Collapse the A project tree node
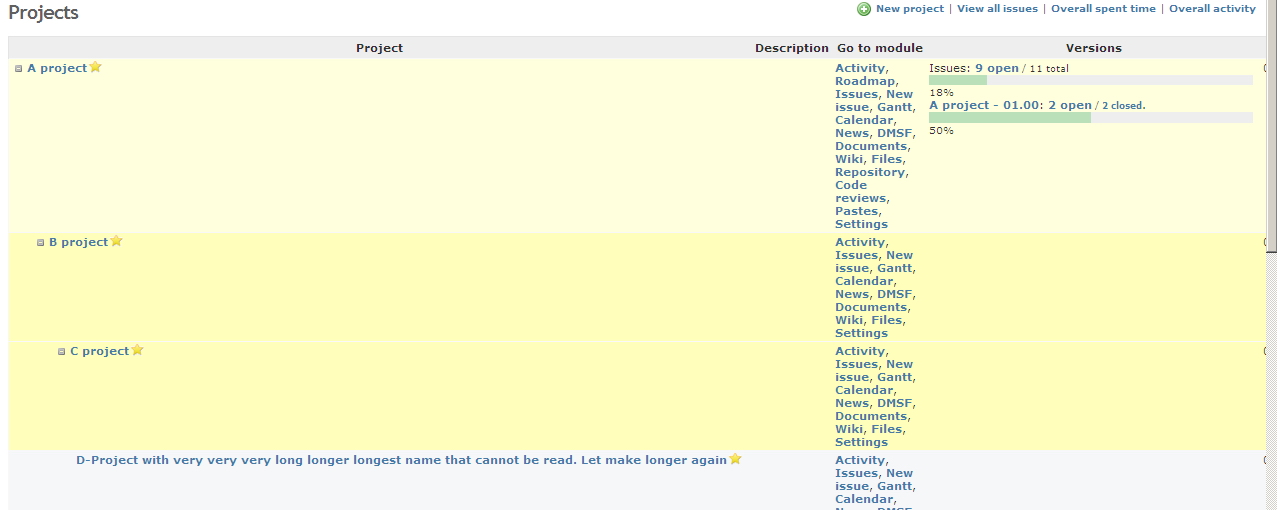 pos(19,69)
